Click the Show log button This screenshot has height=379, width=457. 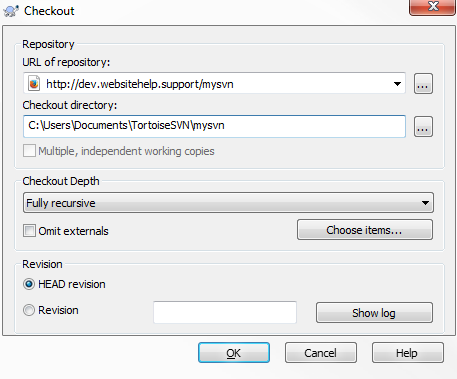[374, 313]
